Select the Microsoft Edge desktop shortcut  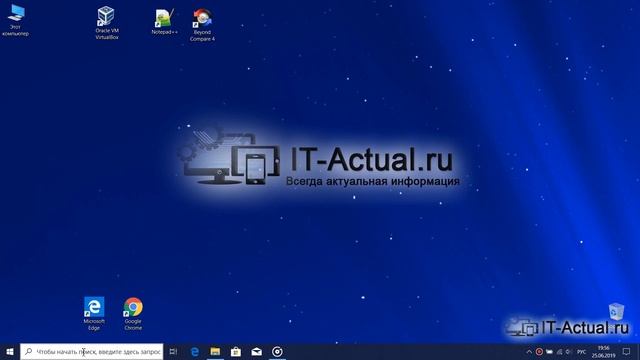click(x=94, y=313)
